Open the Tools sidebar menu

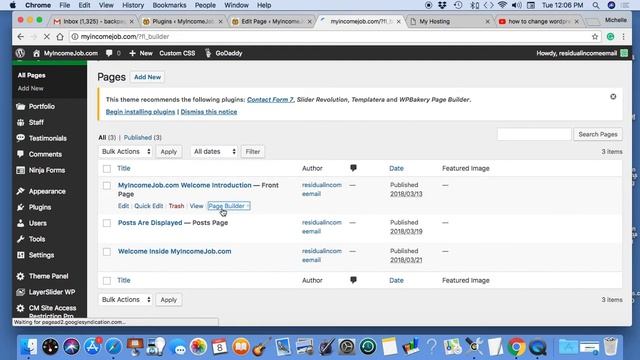click(37, 239)
